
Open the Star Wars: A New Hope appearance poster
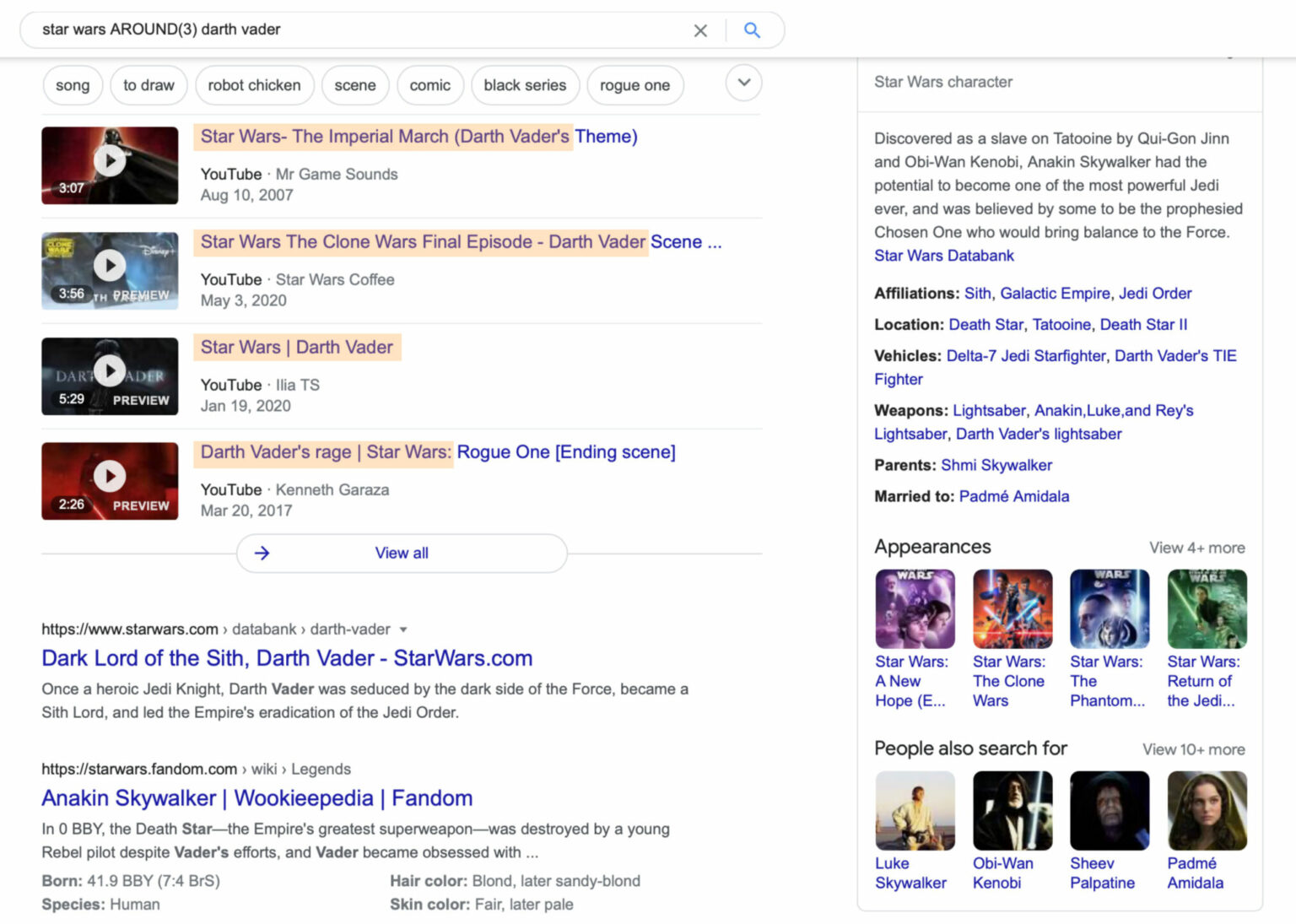click(x=914, y=608)
